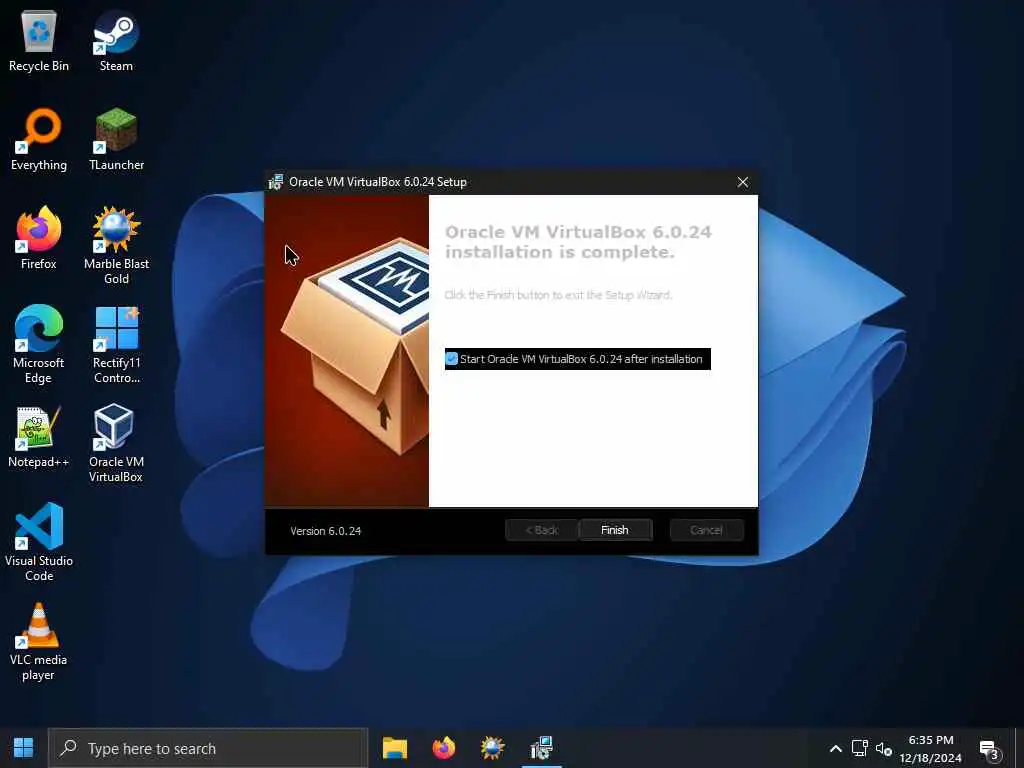Click the Finish button
This screenshot has width=1024, height=768.
click(615, 530)
